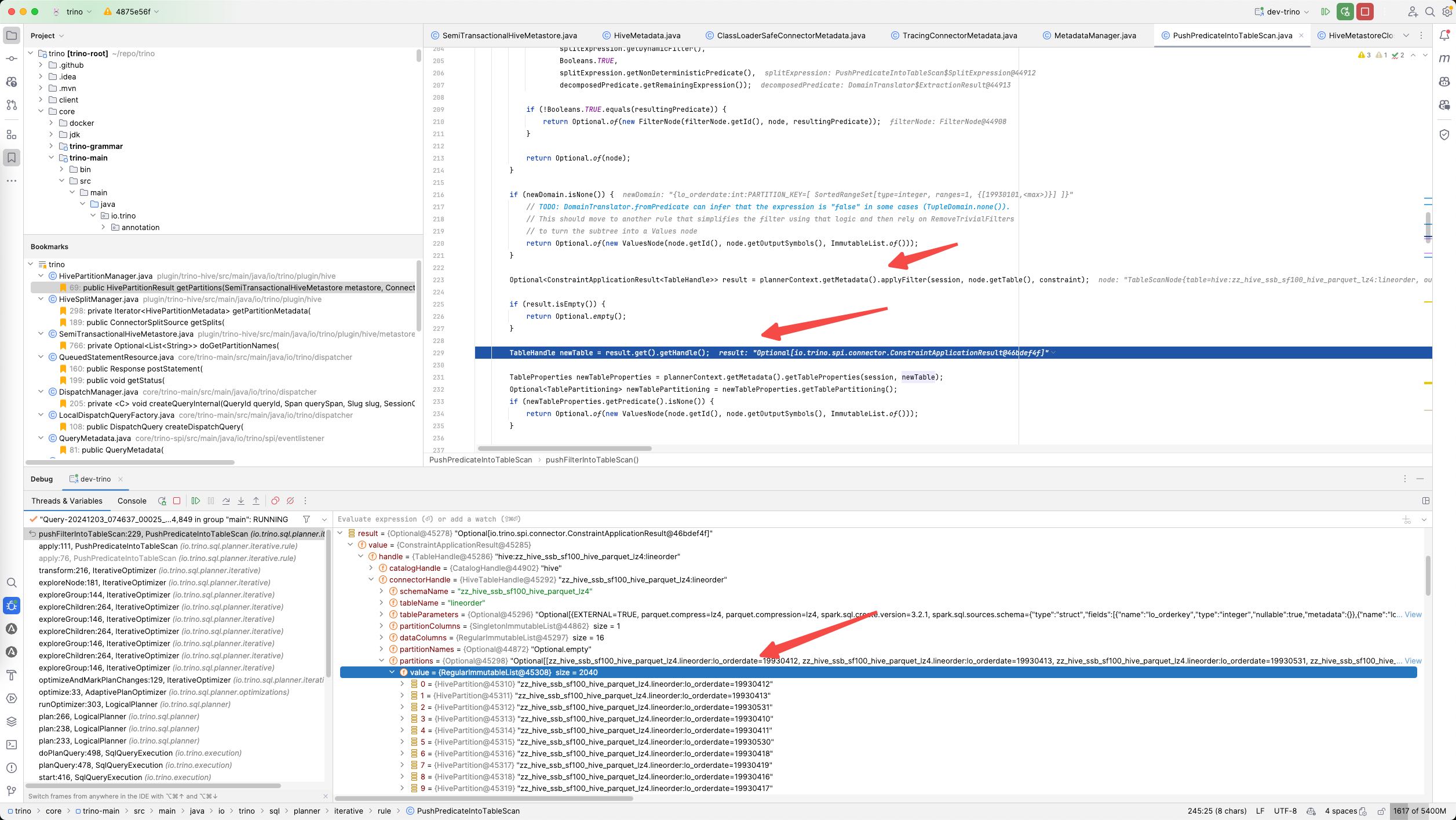Click View Breakpoints icon in debug toolbar
1456x820 pixels.
pos(275,501)
